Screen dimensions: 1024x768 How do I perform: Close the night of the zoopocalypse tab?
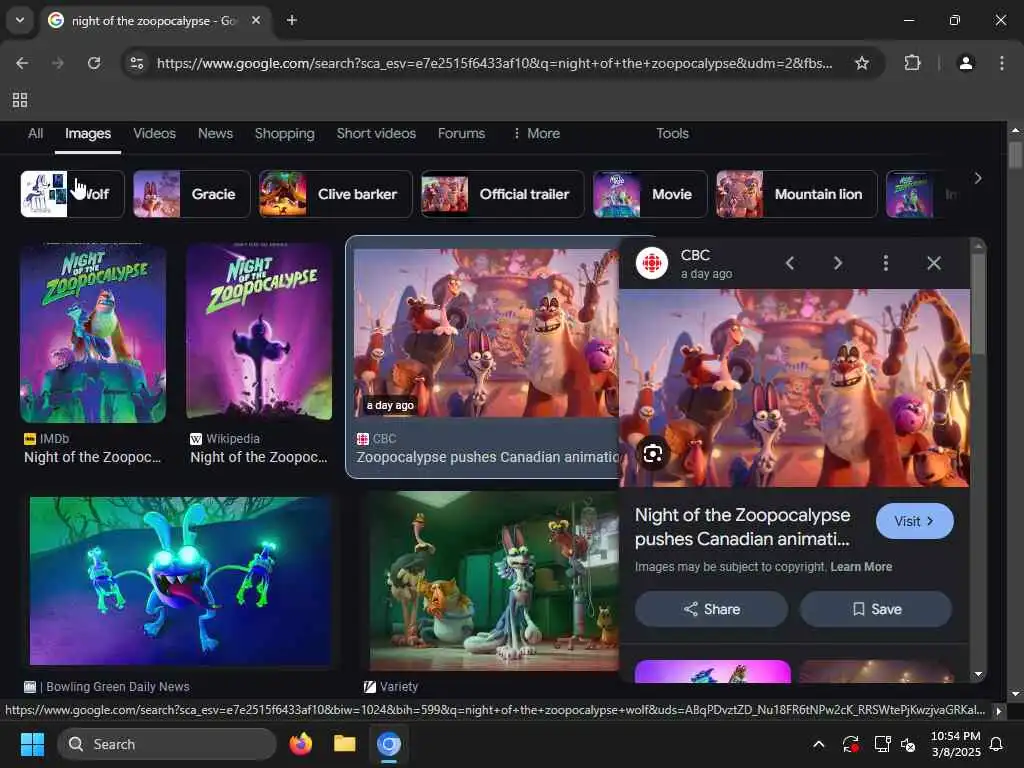tap(256, 20)
